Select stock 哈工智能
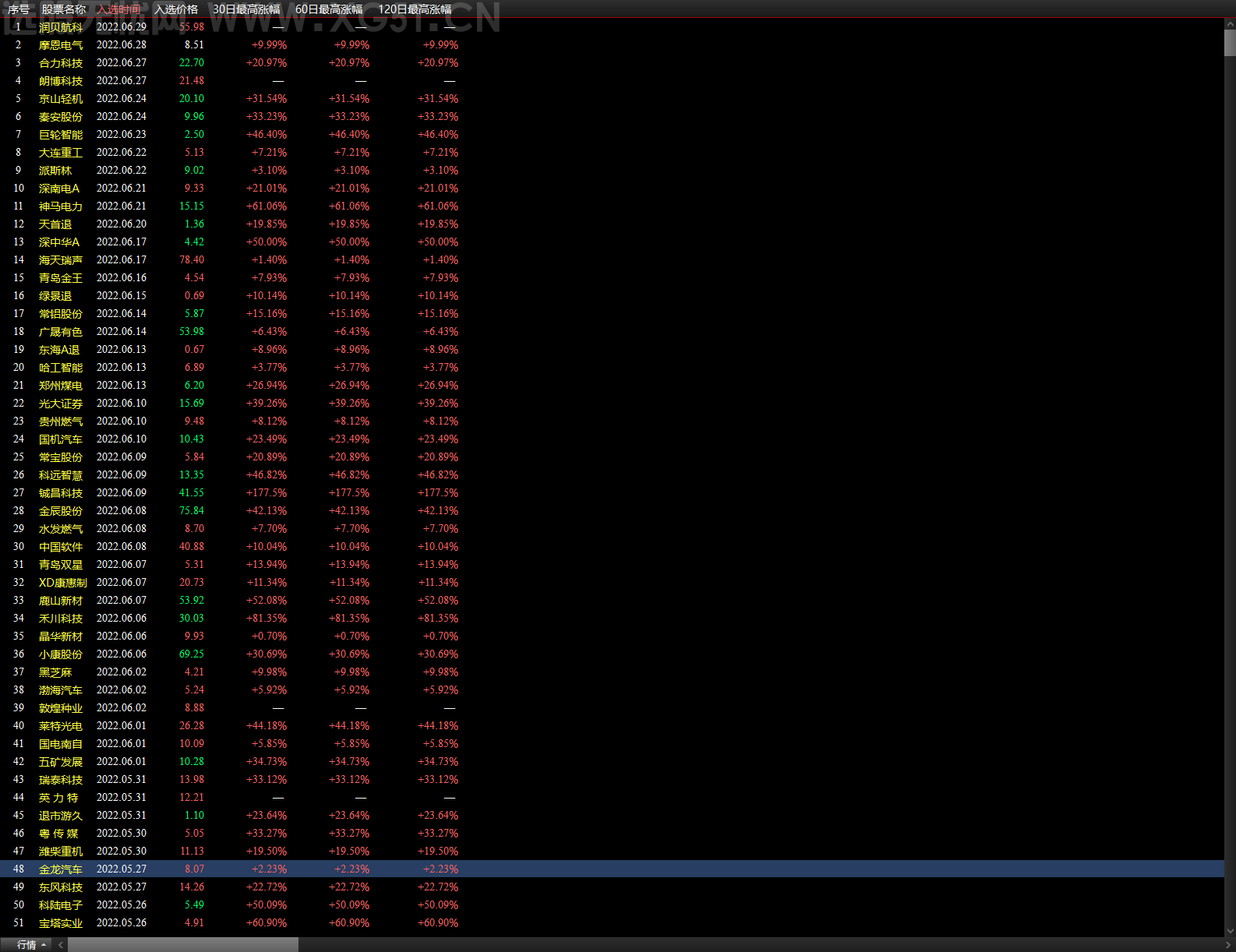 [61, 368]
